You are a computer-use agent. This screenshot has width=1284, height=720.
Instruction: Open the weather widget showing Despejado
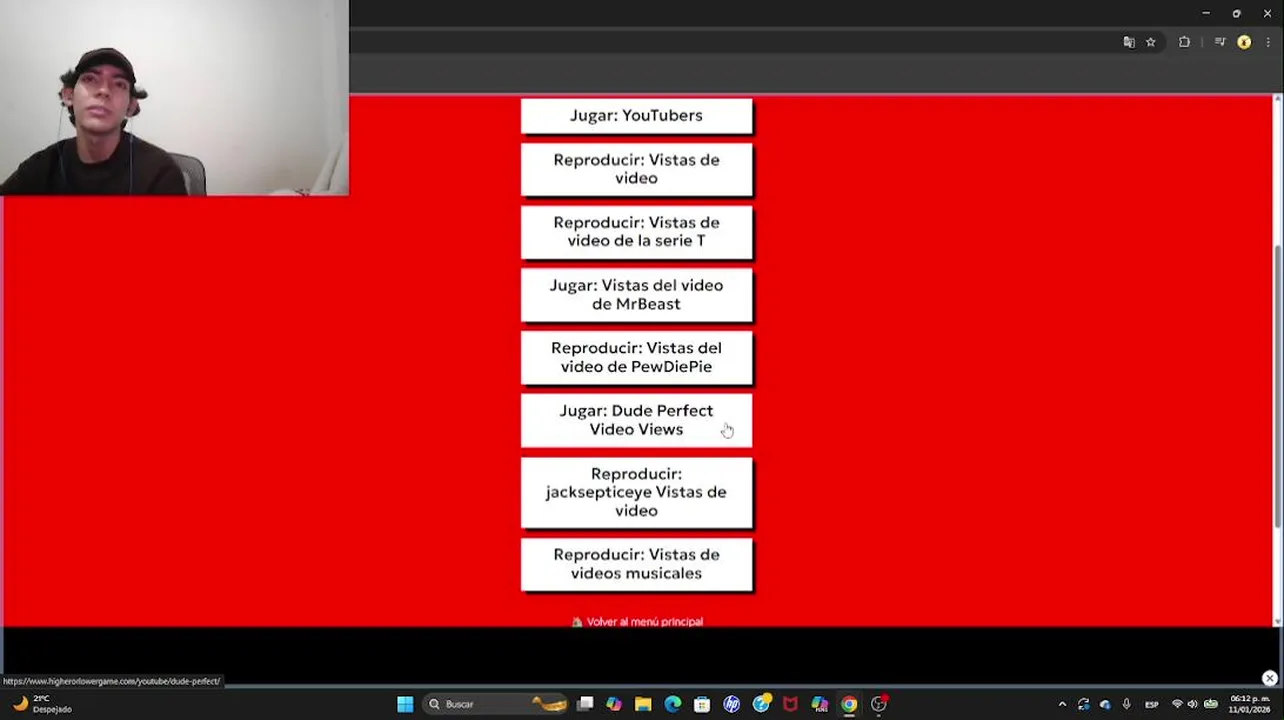coord(43,704)
